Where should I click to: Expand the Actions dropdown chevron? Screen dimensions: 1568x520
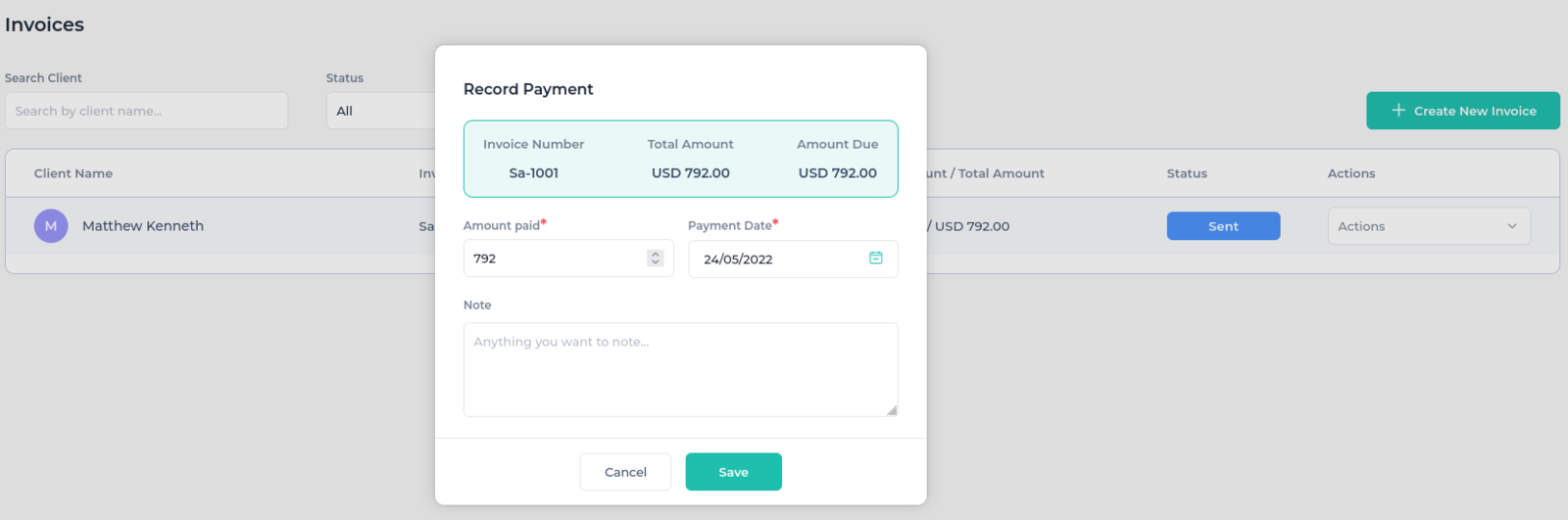coord(1512,226)
